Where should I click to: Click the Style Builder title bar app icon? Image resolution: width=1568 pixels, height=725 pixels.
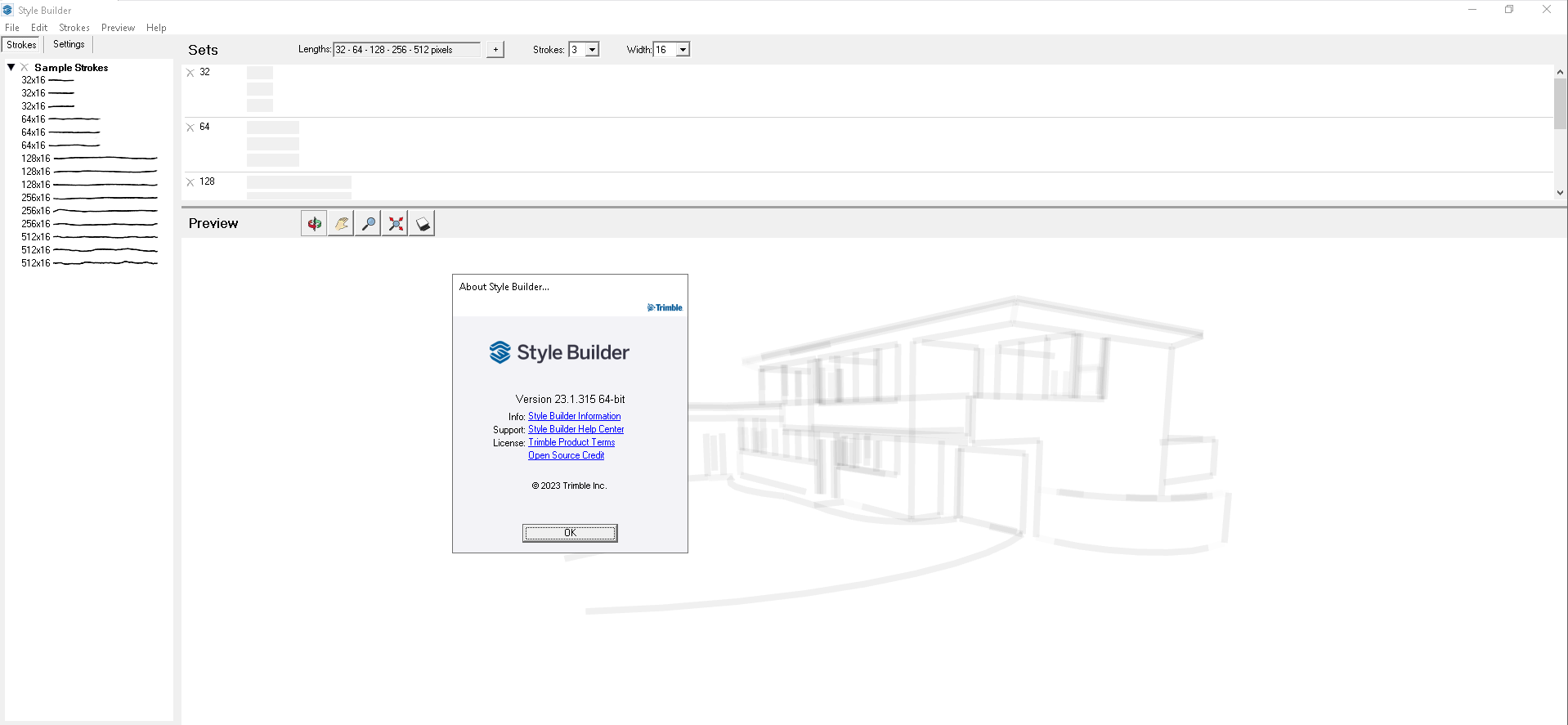8,10
